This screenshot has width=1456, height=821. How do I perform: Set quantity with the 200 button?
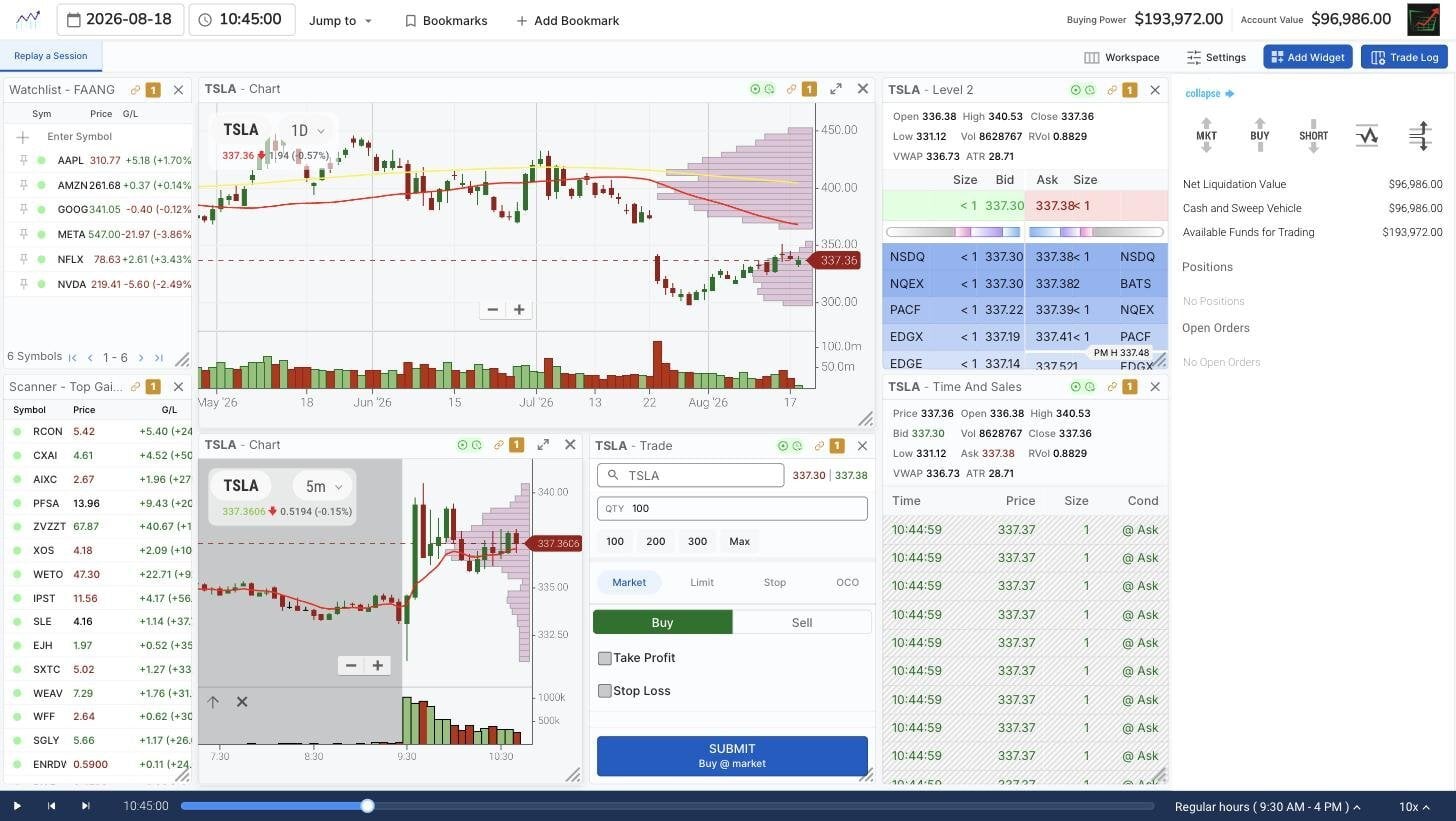(x=656, y=541)
